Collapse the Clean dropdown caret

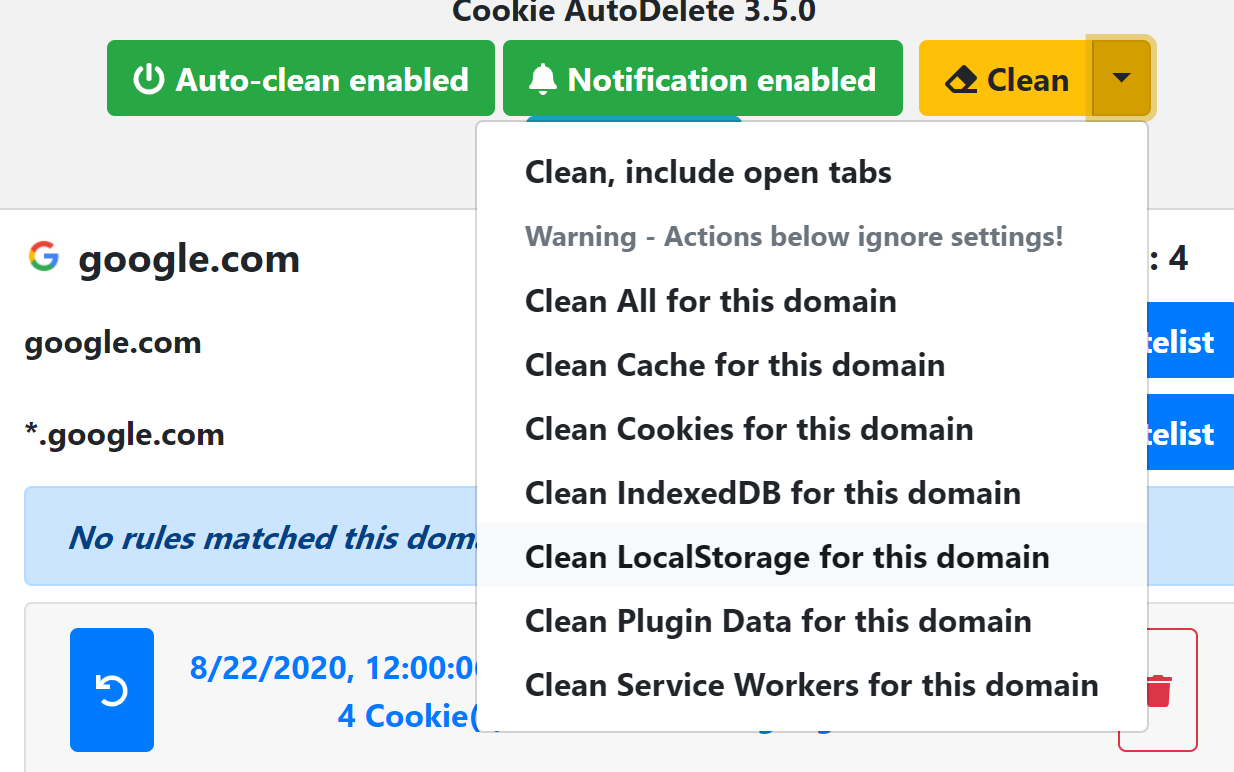point(1121,78)
